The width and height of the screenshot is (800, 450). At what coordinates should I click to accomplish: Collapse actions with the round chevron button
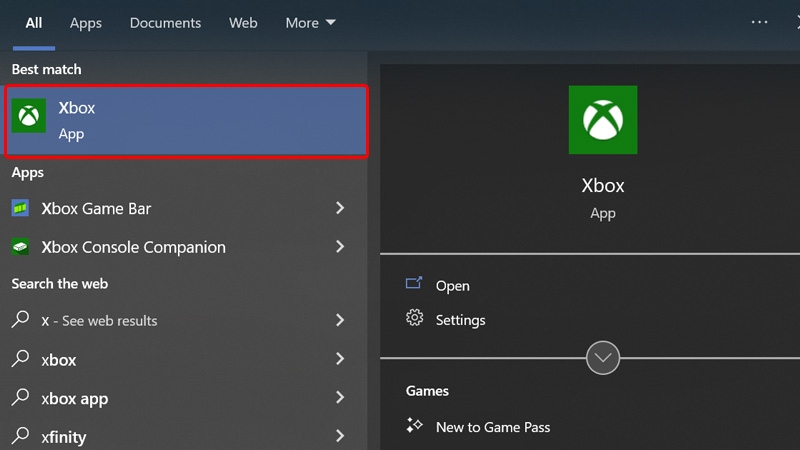coord(603,358)
